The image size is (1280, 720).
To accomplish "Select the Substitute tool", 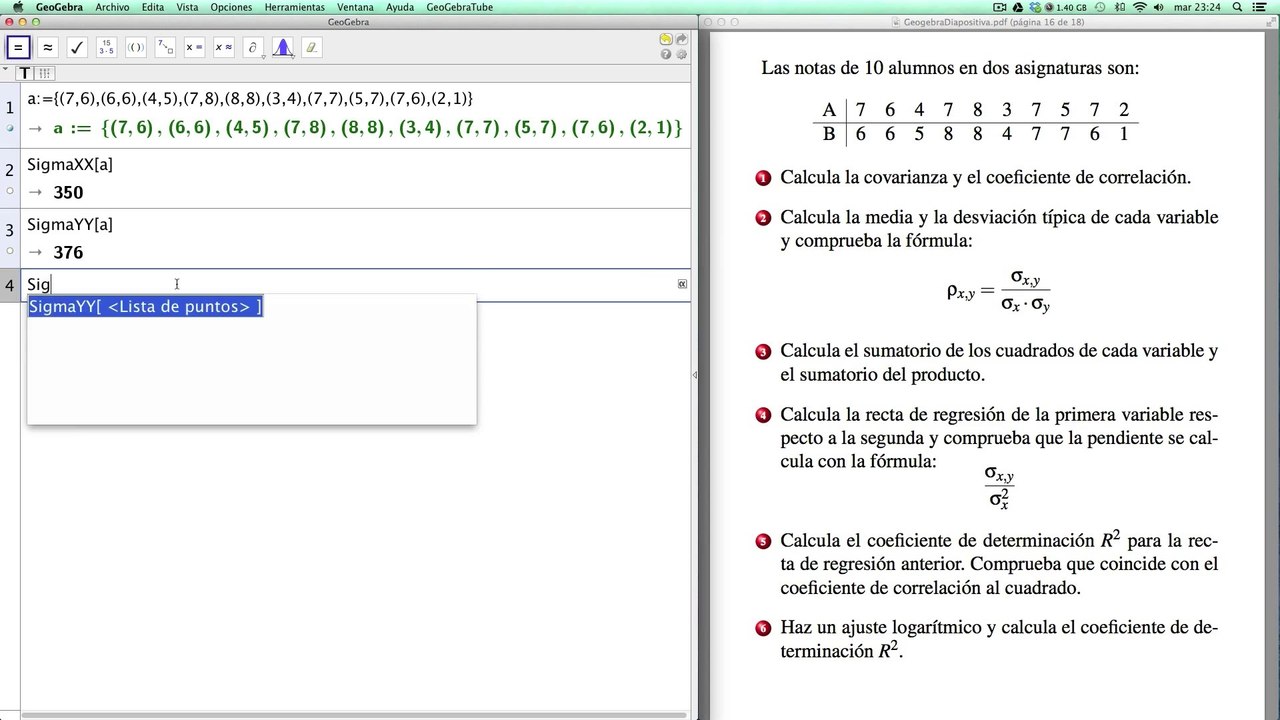I will 165,47.
